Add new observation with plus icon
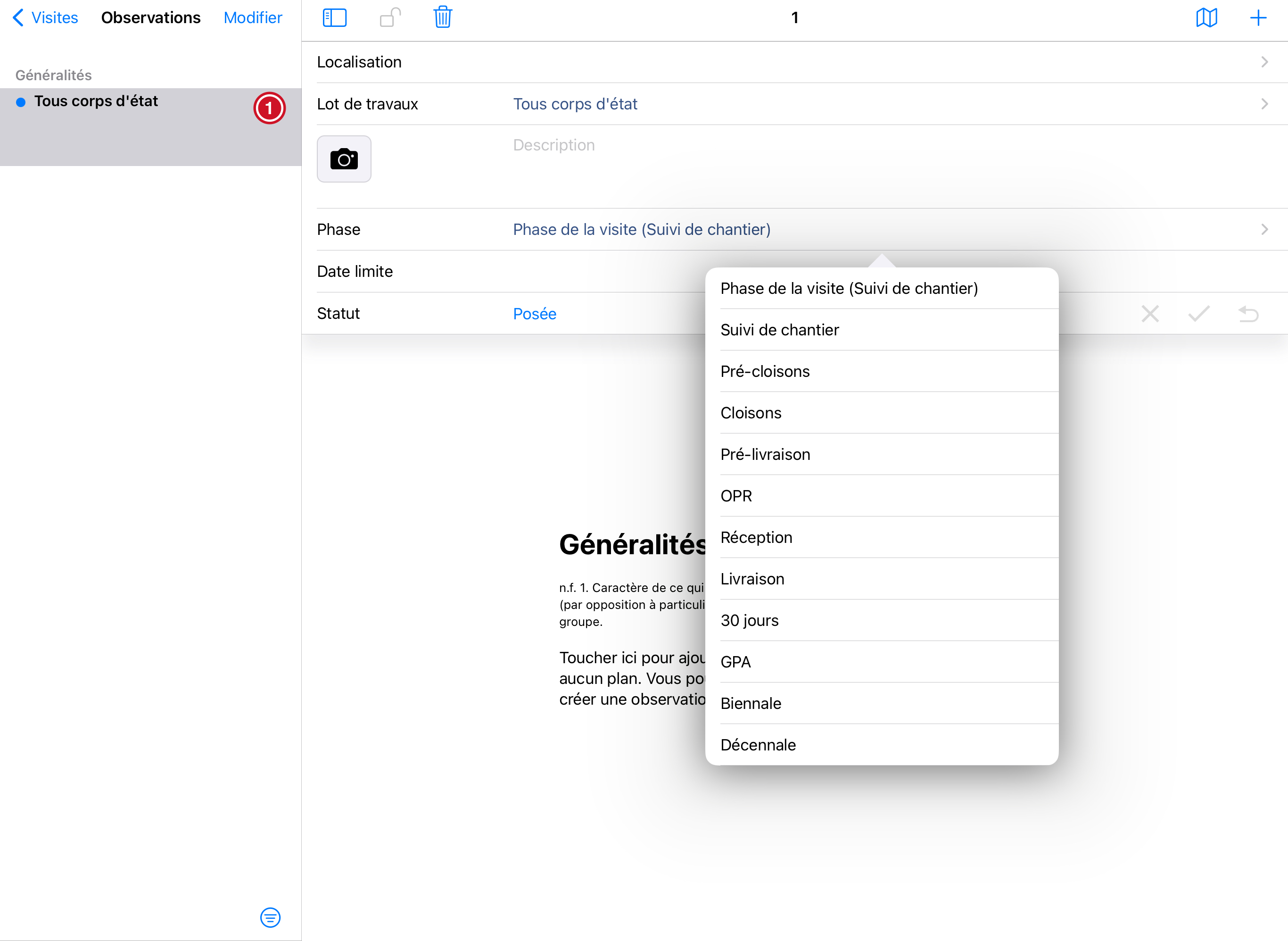Screen dimensions: 1288x941 pyautogui.click(x=1258, y=17)
